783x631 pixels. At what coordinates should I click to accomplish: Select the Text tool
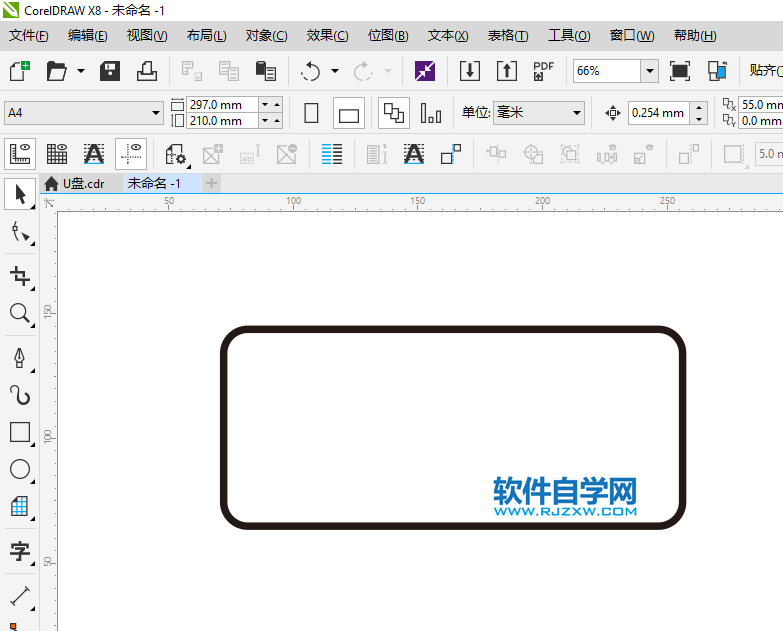20,551
